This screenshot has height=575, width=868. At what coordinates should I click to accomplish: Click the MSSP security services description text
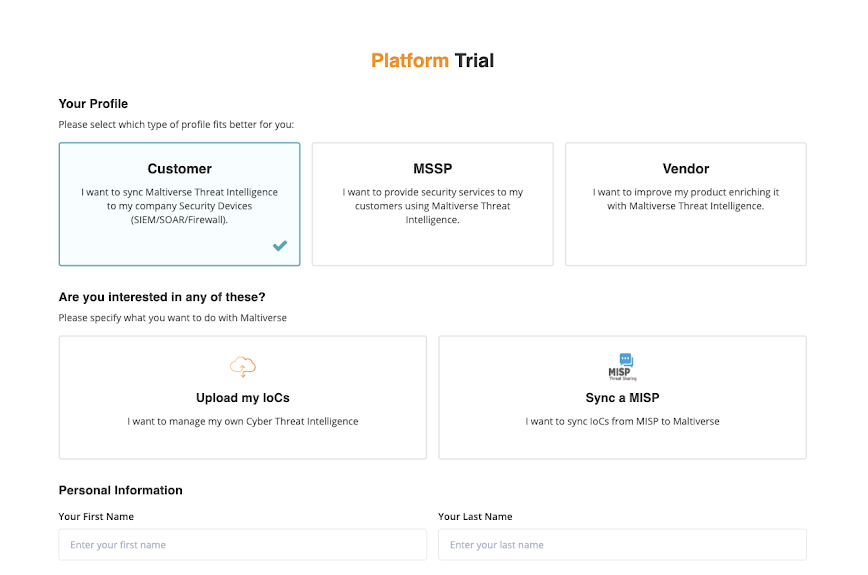(x=432, y=206)
